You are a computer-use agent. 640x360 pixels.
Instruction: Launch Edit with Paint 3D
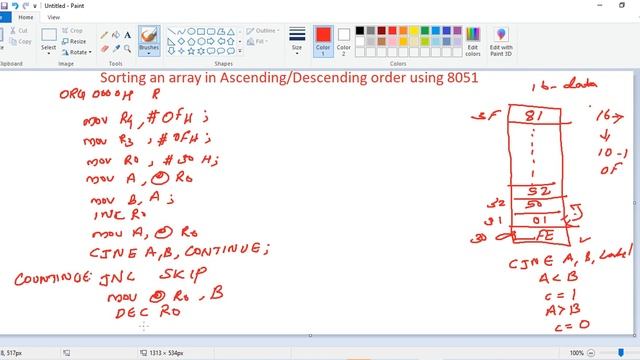[501, 42]
